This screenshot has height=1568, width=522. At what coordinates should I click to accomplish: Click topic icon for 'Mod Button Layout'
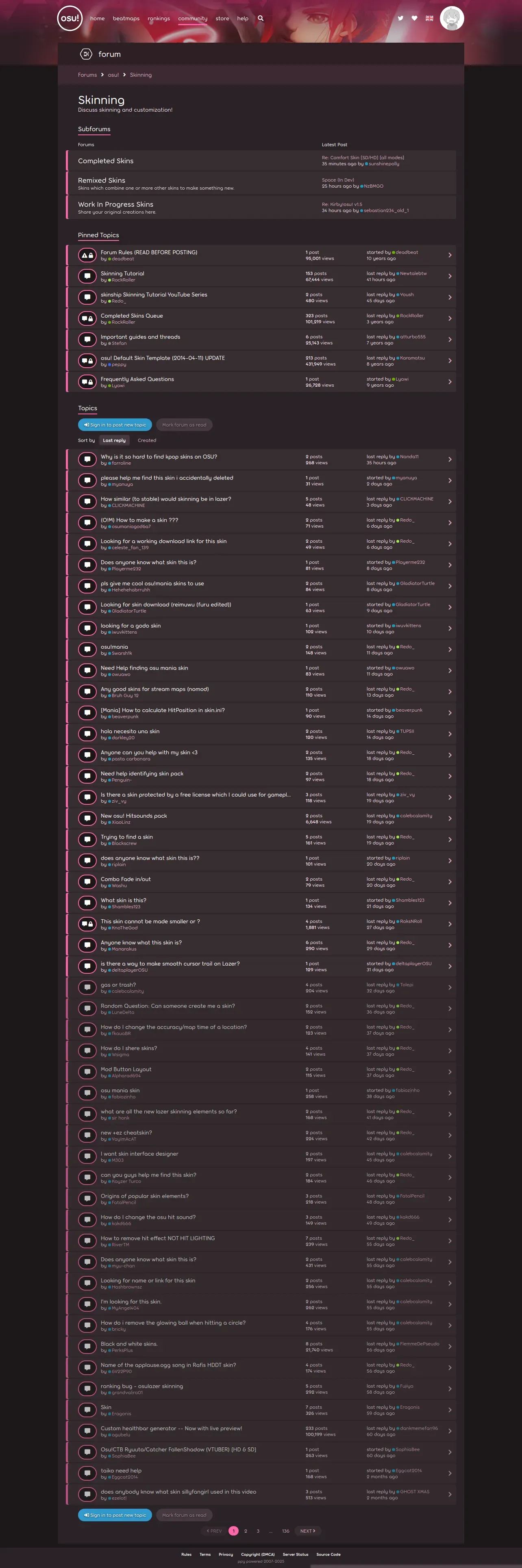(x=88, y=1072)
